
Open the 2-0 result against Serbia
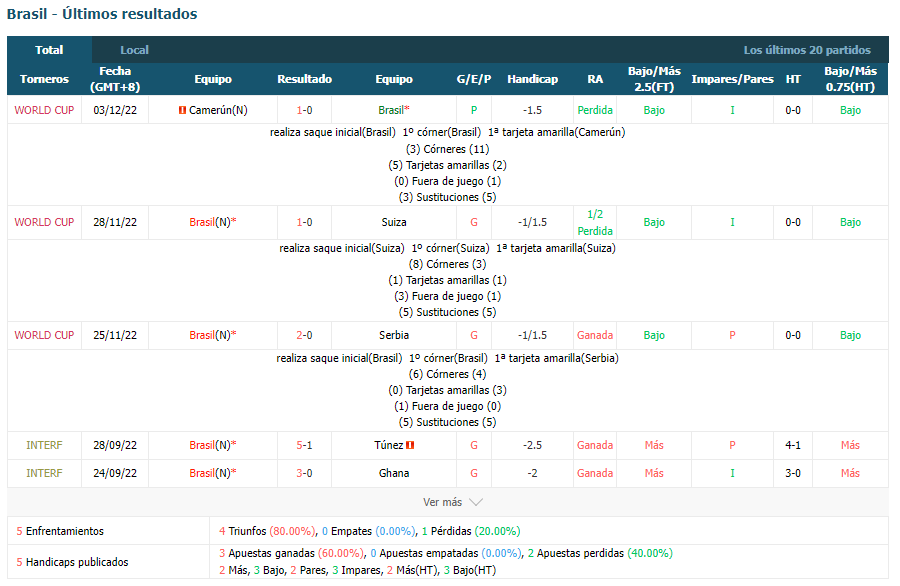pyautogui.click(x=304, y=335)
